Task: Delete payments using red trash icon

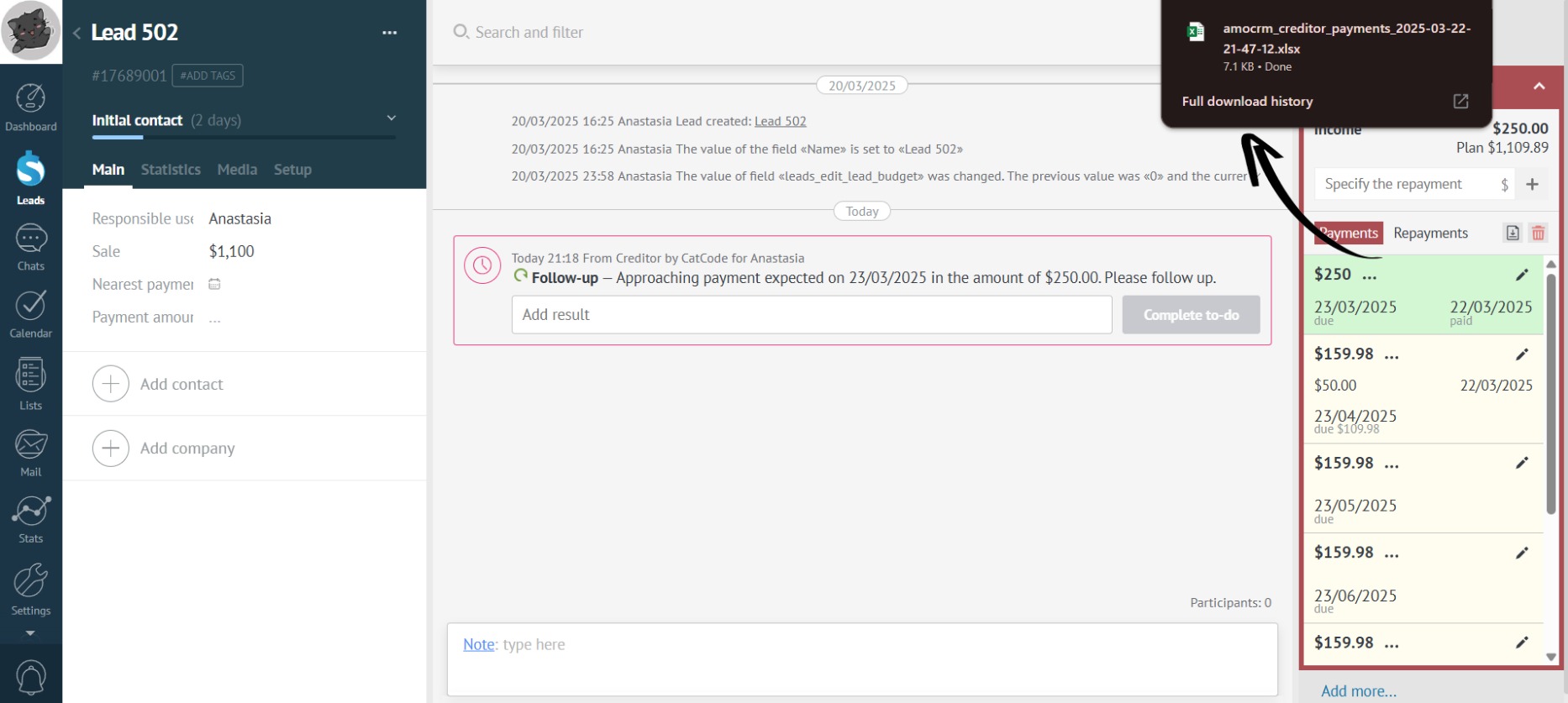Action: pos(1538,233)
